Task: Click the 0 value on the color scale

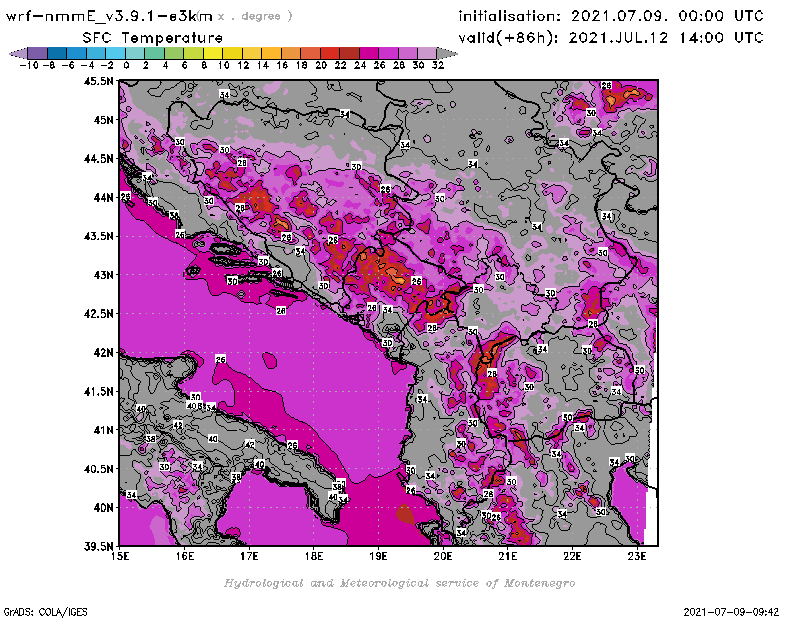Action: click(126, 65)
